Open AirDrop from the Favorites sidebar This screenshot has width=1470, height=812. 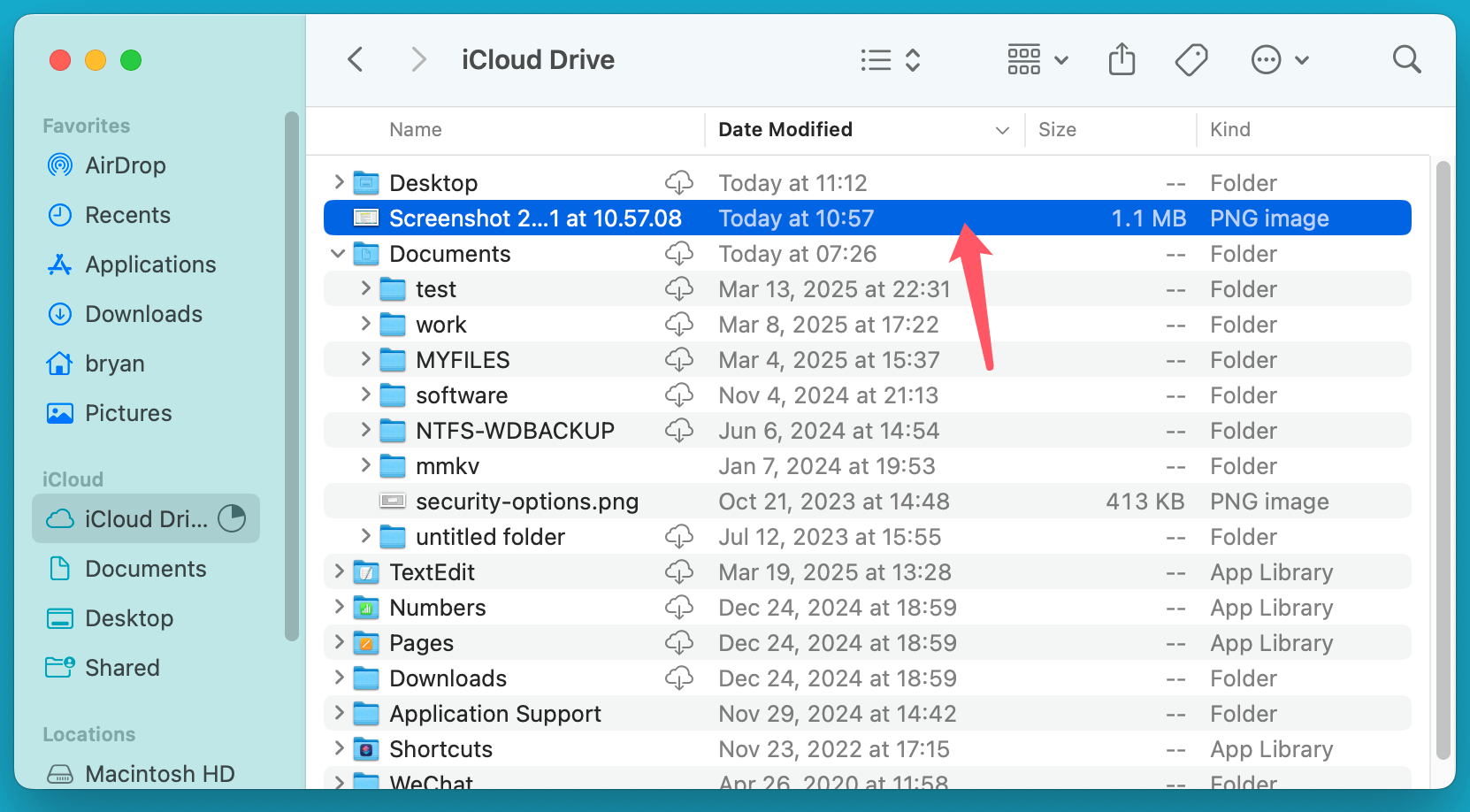tap(124, 165)
